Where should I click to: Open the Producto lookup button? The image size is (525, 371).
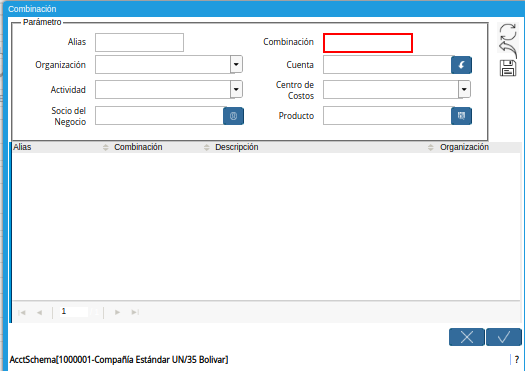coord(461,116)
